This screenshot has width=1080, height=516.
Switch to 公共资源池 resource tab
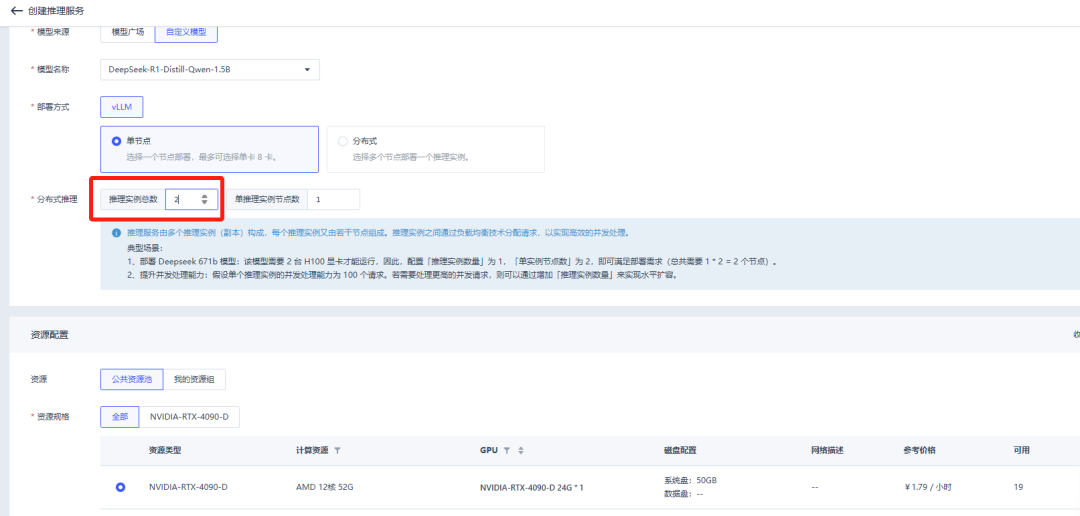pos(132,379)
